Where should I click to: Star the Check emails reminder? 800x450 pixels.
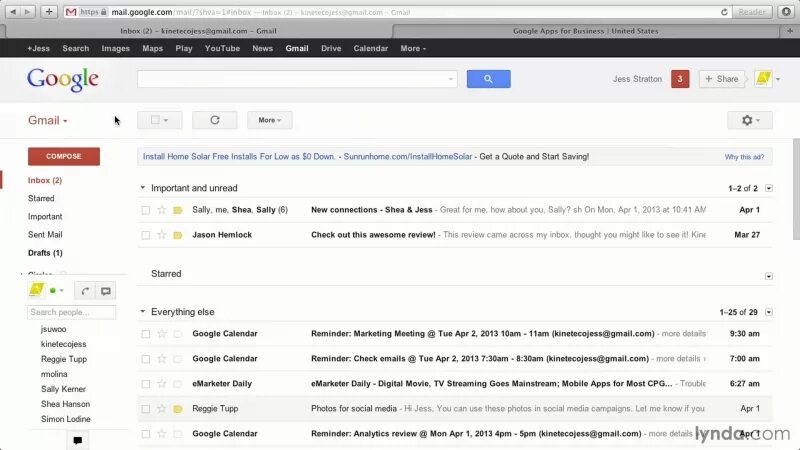pos(162,359)
